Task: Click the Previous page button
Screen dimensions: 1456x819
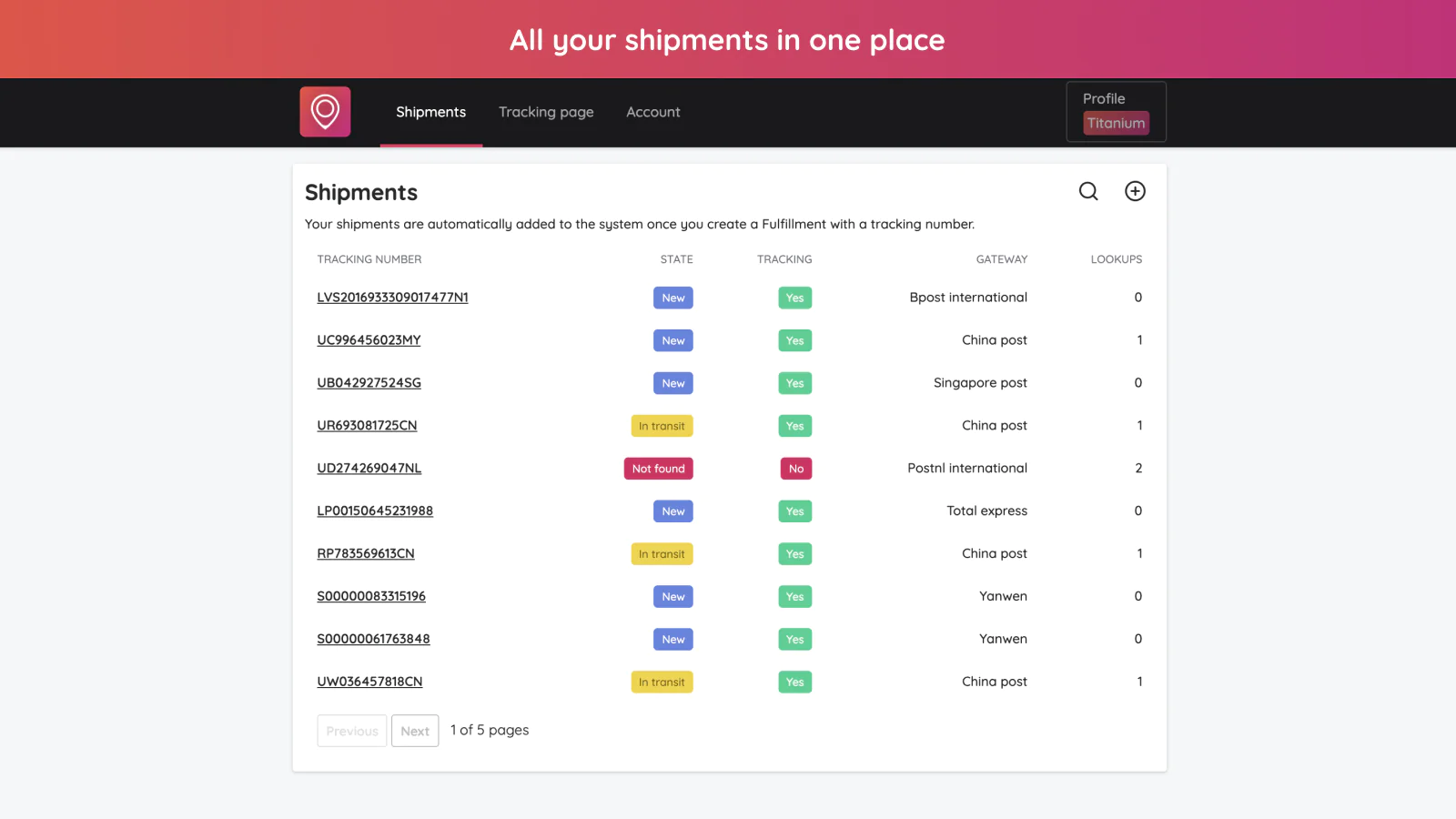Action: pyautogui.click(x=352, y=731)
